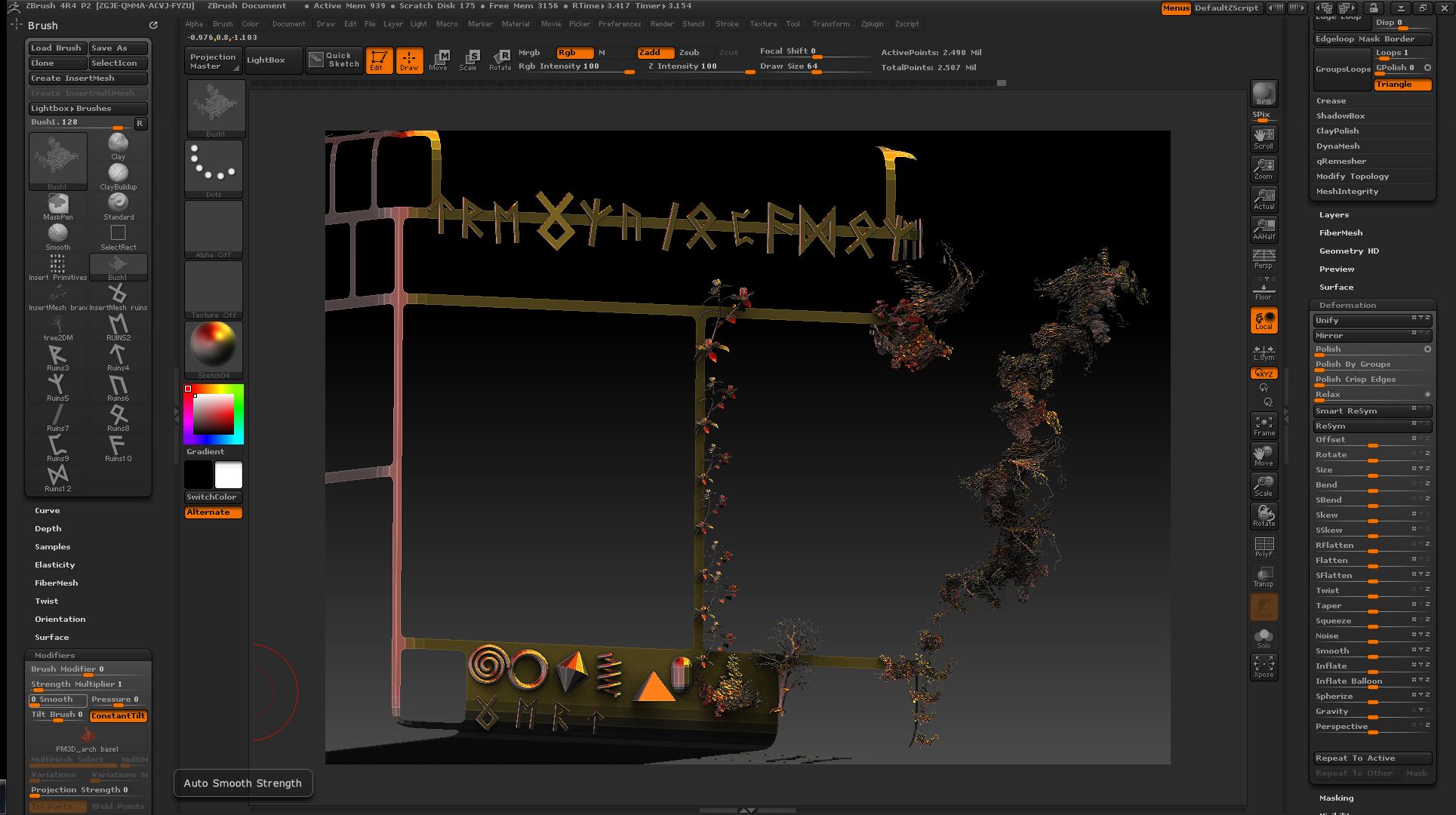This screenshot has height=815, width=1456.
Task: Expand the Curve brush section
Action: 47,511
